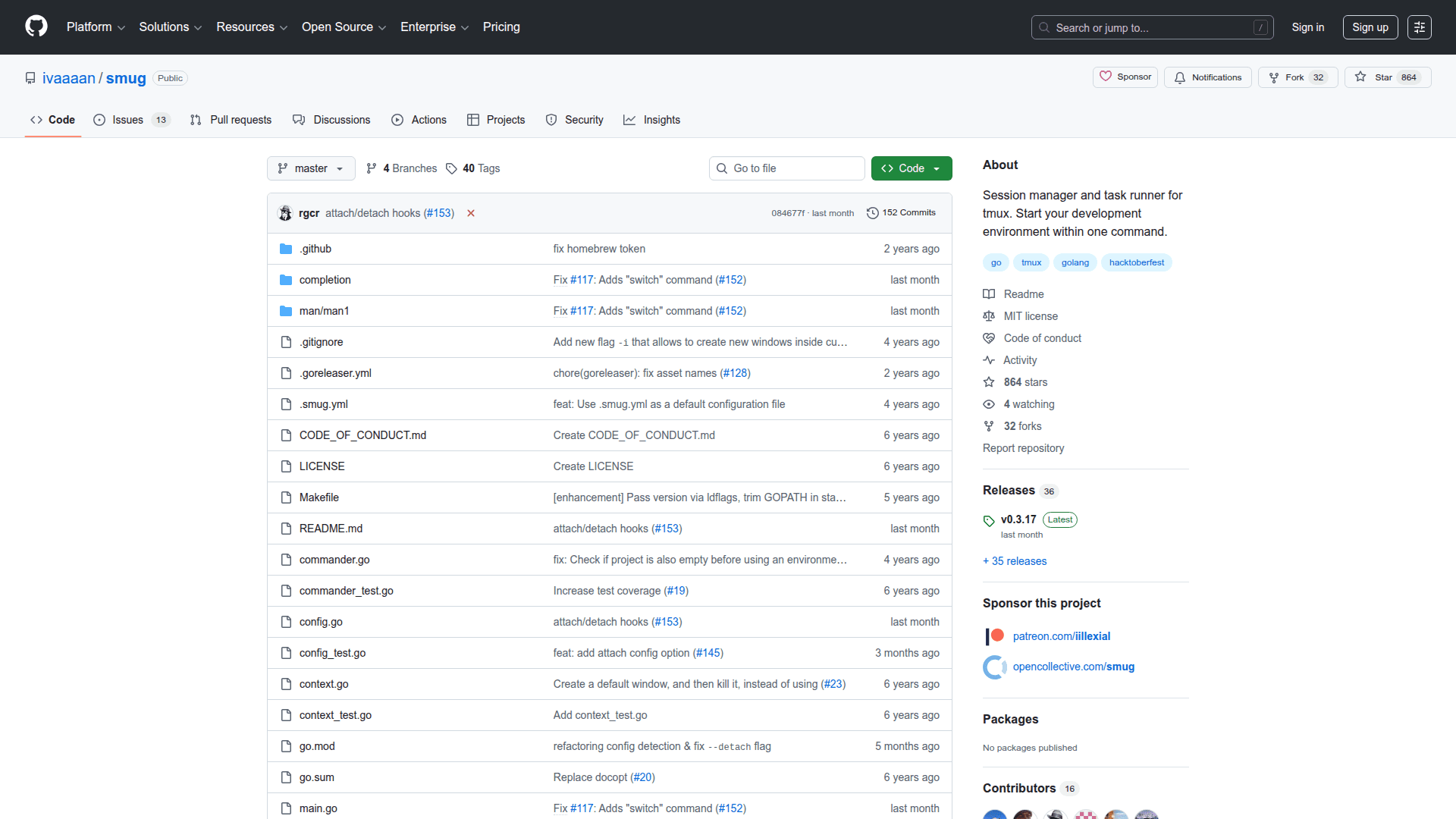Viewport: 1456px width, 819px height.
Task: Open the commit history clock icon
Action: 873,213
